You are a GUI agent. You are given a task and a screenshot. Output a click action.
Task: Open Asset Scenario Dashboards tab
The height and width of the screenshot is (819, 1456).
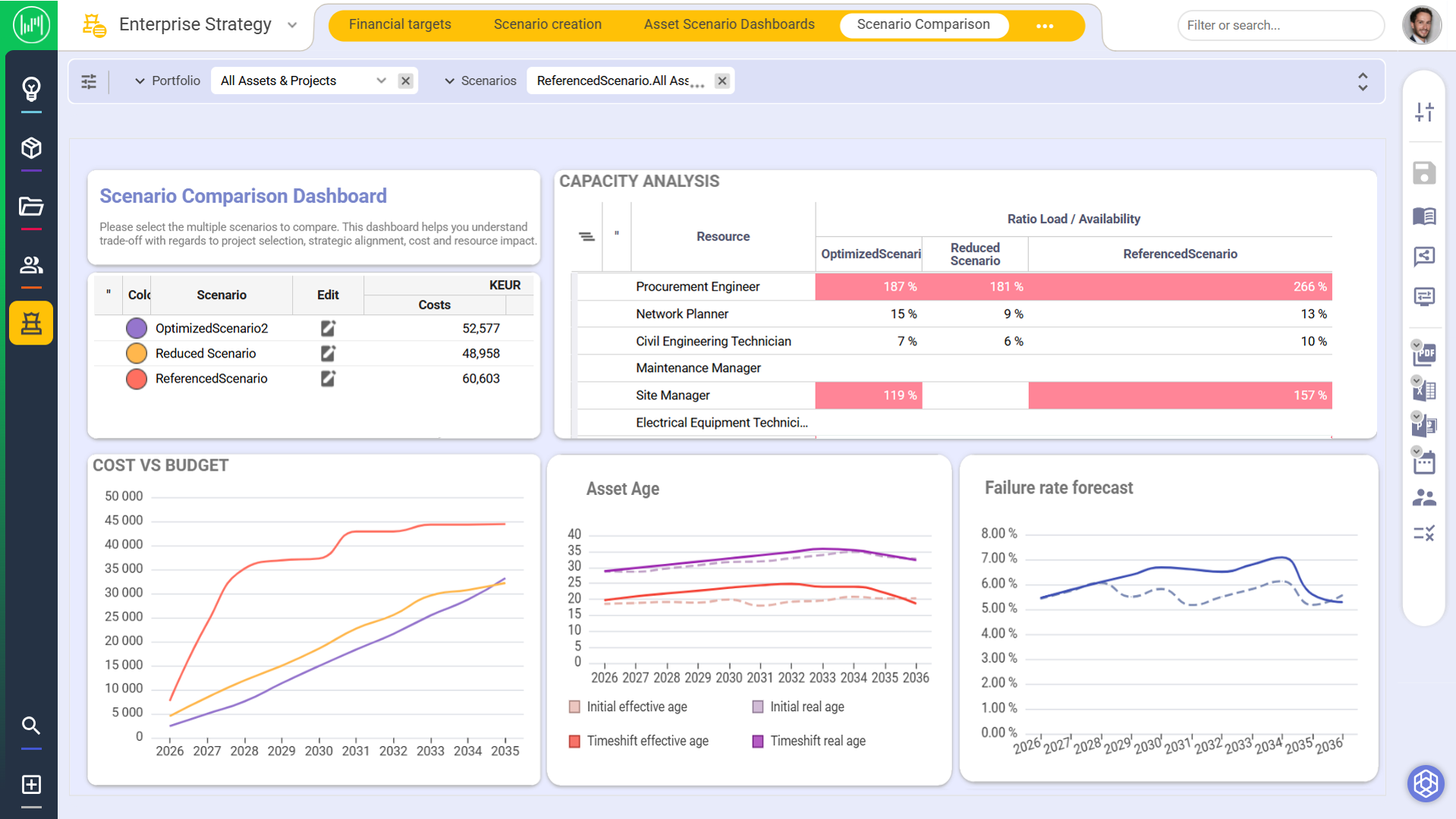[x=729, y=24]
